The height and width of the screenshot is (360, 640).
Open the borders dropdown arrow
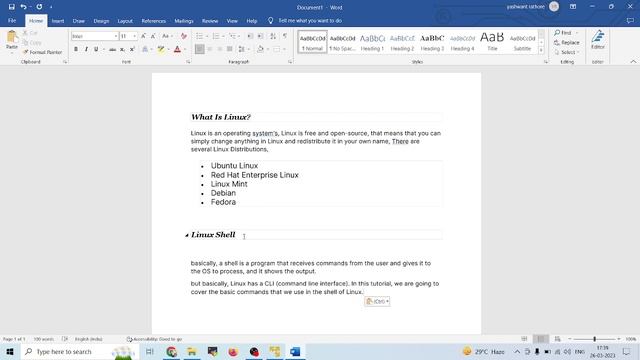pyautogui.click(x=284, y=49)
